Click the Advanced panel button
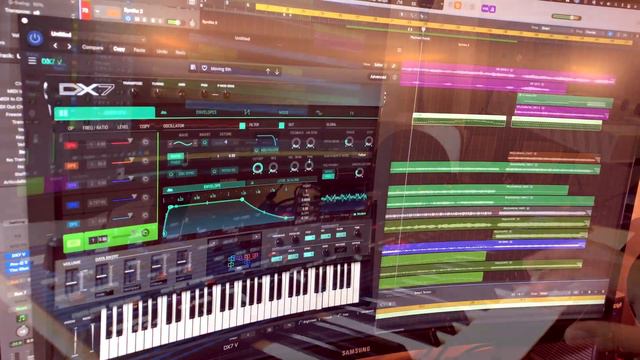Image resolution: width=640 pixels, height=360 pixels. coord(378,77)
